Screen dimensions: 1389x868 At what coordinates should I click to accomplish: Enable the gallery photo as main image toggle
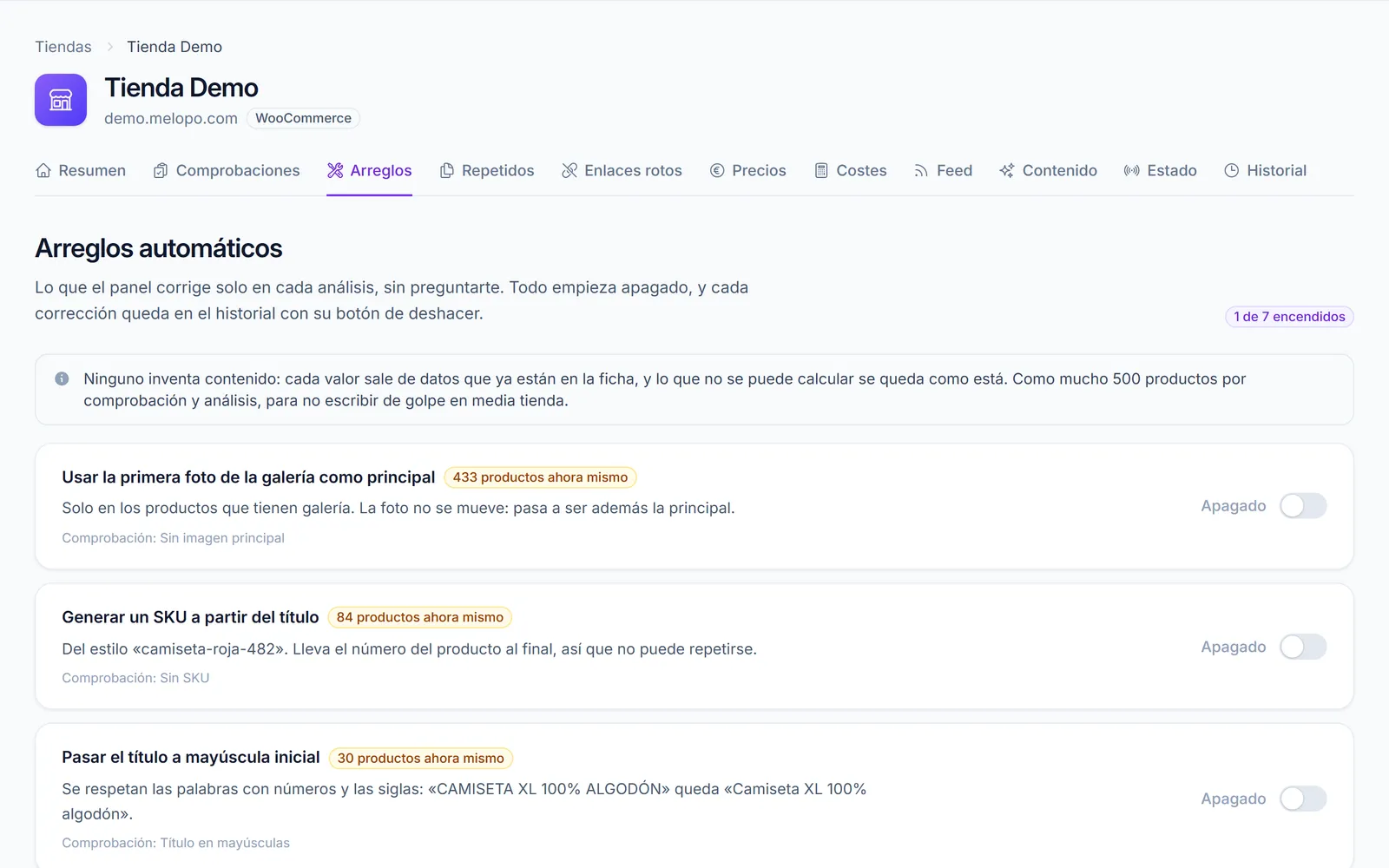click(x=1303, y=506)
